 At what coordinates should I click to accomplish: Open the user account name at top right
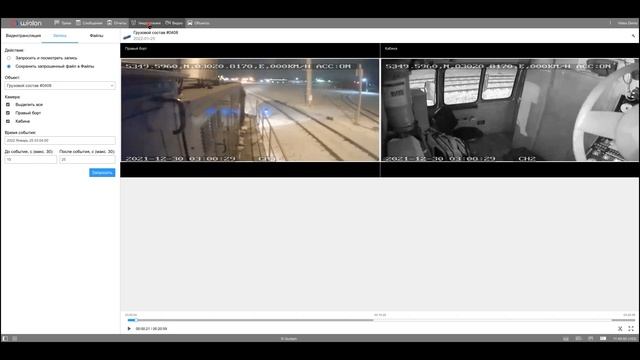pos(627,23)
